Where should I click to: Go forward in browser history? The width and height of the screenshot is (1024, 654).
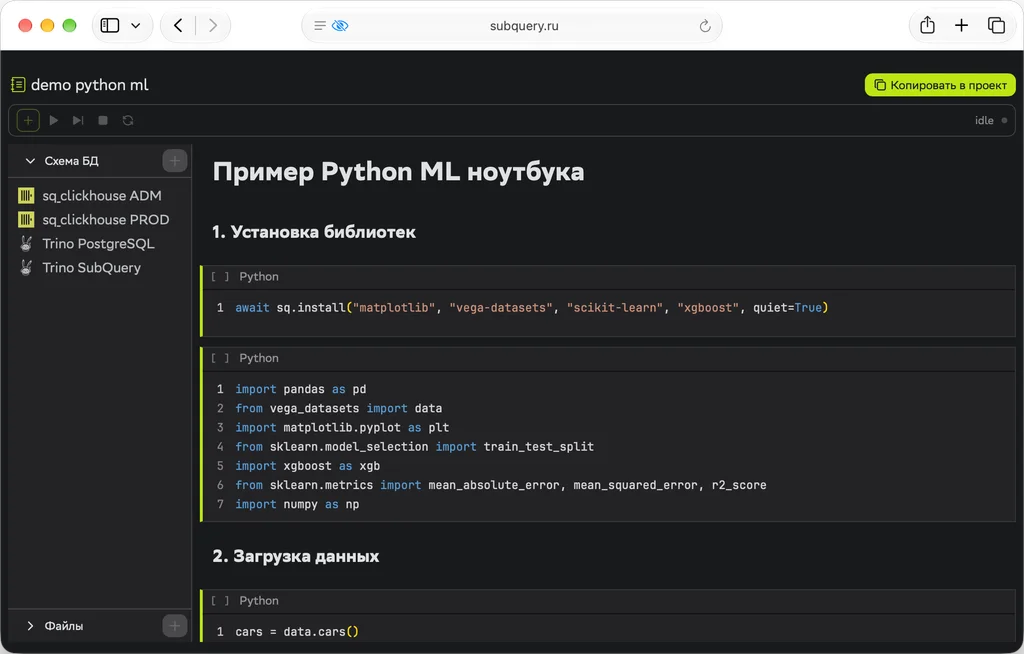coord(212,25)
